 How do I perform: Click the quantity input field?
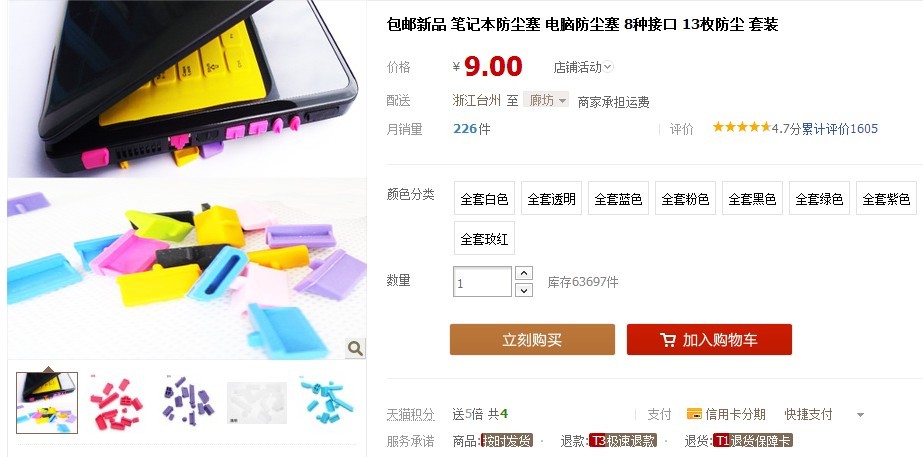point(483,282)
